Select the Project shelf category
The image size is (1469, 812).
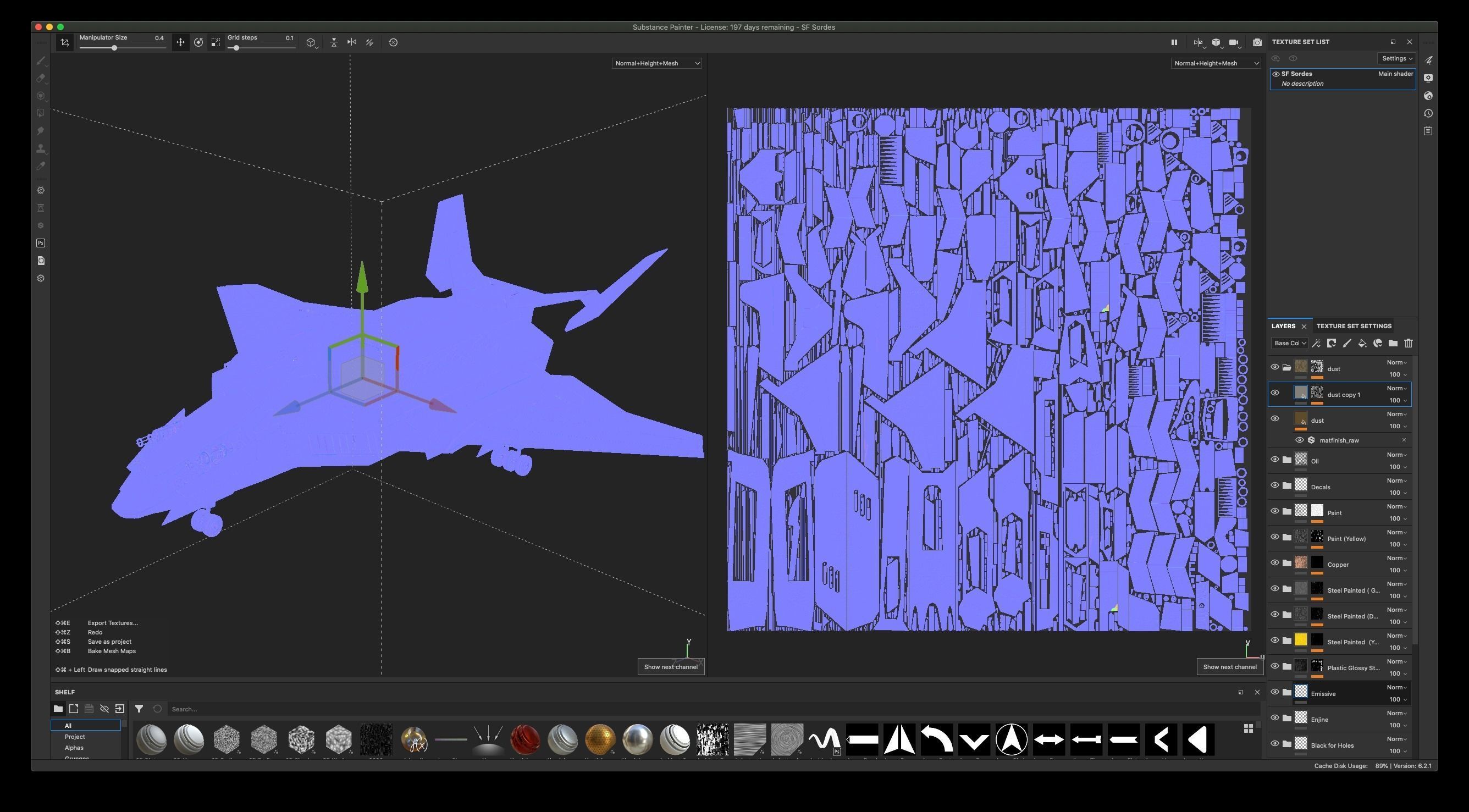point(75,737)
